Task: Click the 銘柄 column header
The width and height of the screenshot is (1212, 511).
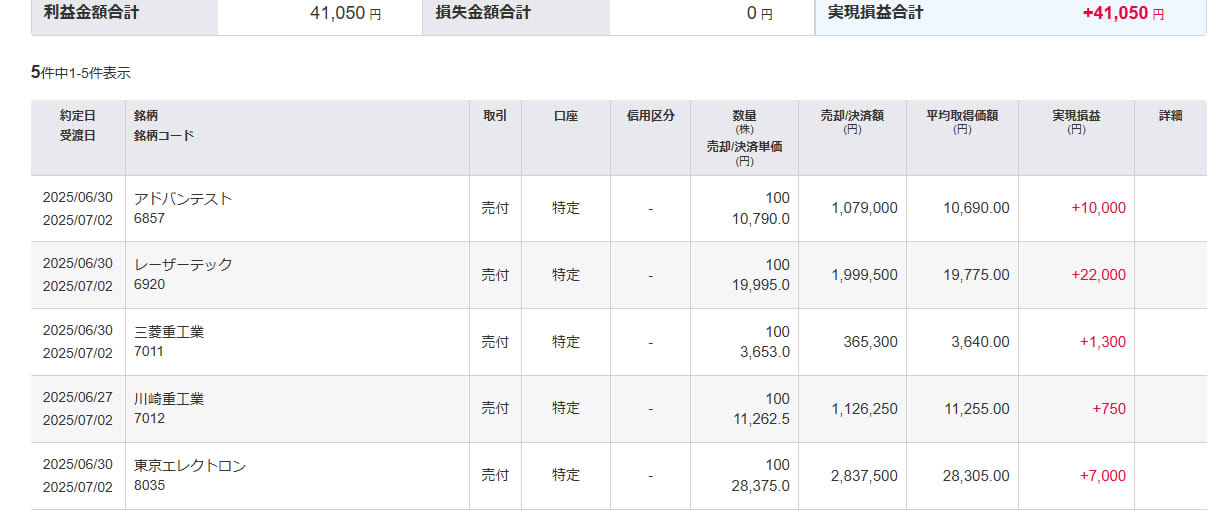Action: [x=146, y=116]
